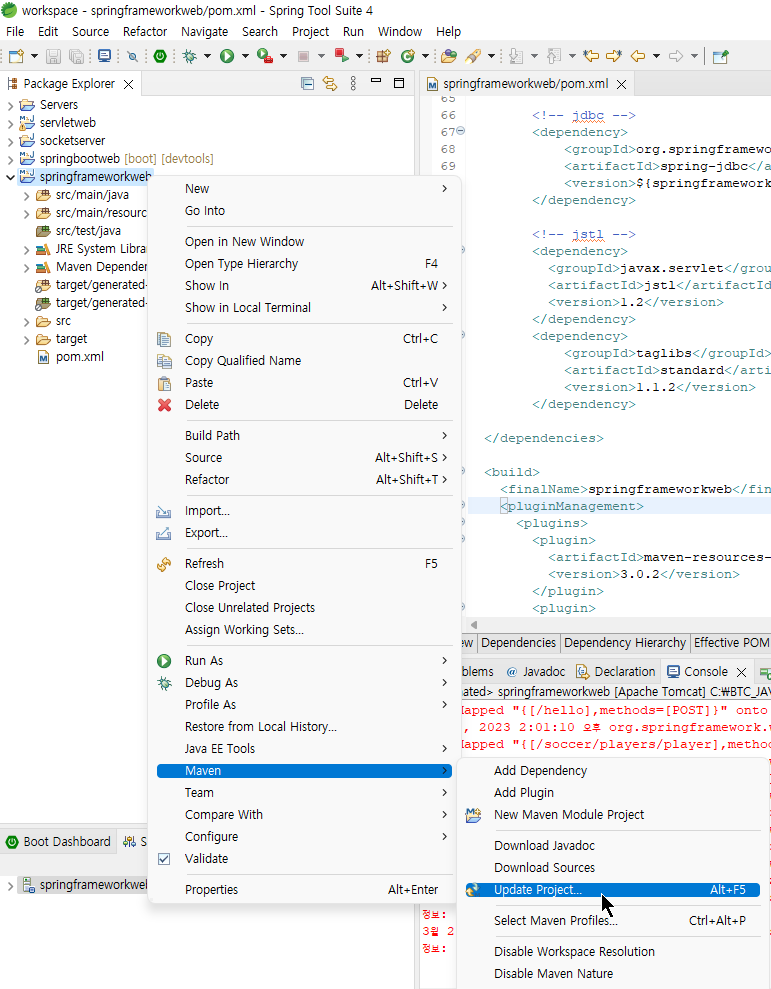Click the Open Task folder toolbar icon
Image resolution: width=771 pixels, height=989 pixels.
pos(449,56)
